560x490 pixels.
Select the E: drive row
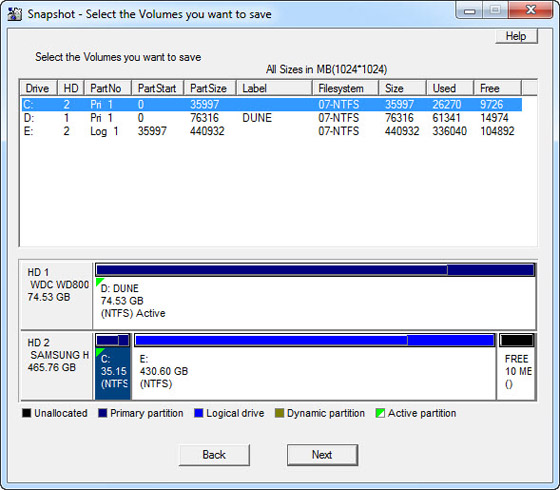271,131
